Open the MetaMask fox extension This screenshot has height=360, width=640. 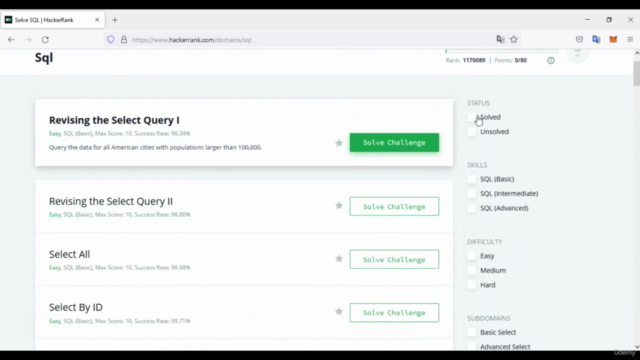tap(613, 40)
